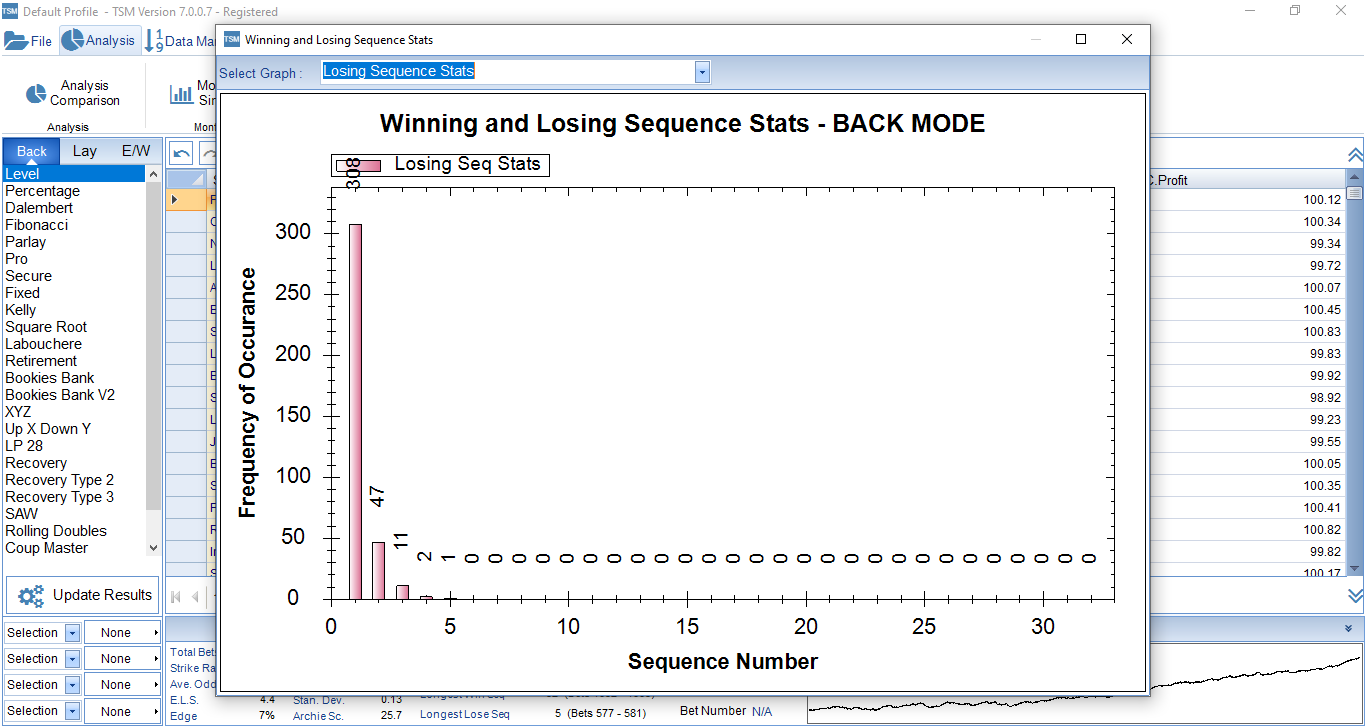Switch to the E/W tab
The height and width of the screenshot is (728, 1366).
pos(136,151)
